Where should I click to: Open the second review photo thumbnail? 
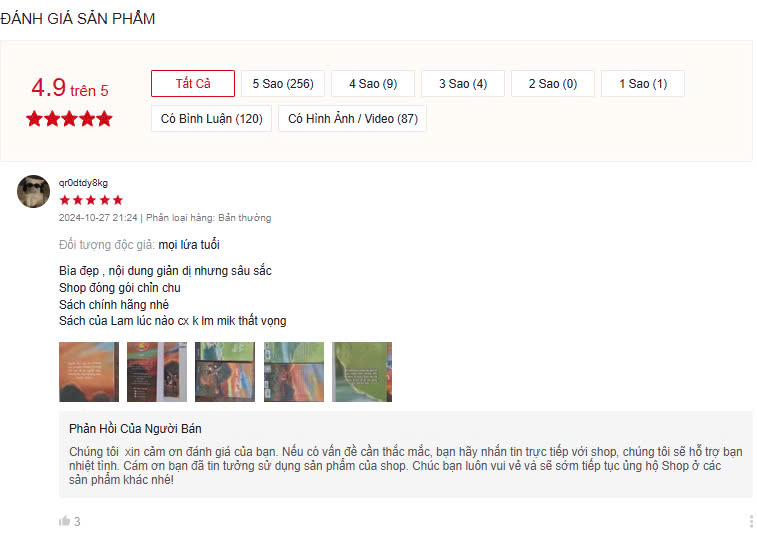coord(157,372)
